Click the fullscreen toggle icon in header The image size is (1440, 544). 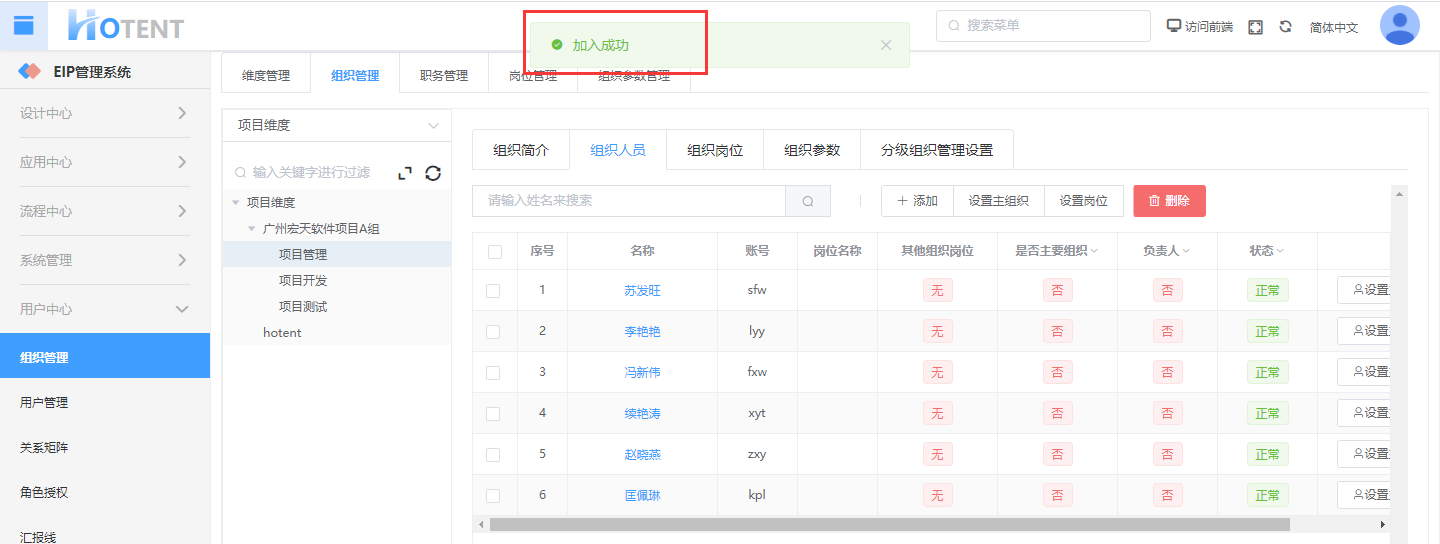(x=1255, y=27)
